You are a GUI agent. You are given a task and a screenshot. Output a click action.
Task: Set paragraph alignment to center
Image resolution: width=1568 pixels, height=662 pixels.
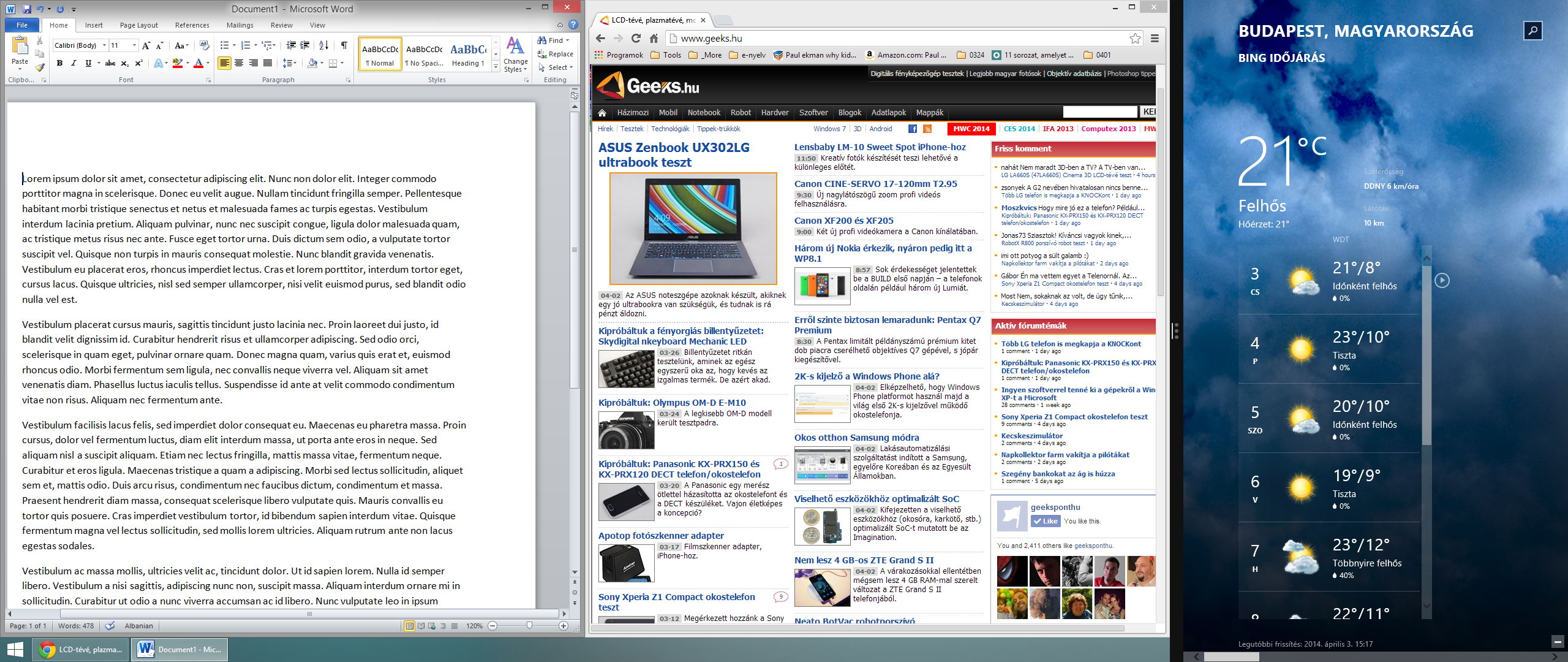pyautogui.click(x=239, y=63)
